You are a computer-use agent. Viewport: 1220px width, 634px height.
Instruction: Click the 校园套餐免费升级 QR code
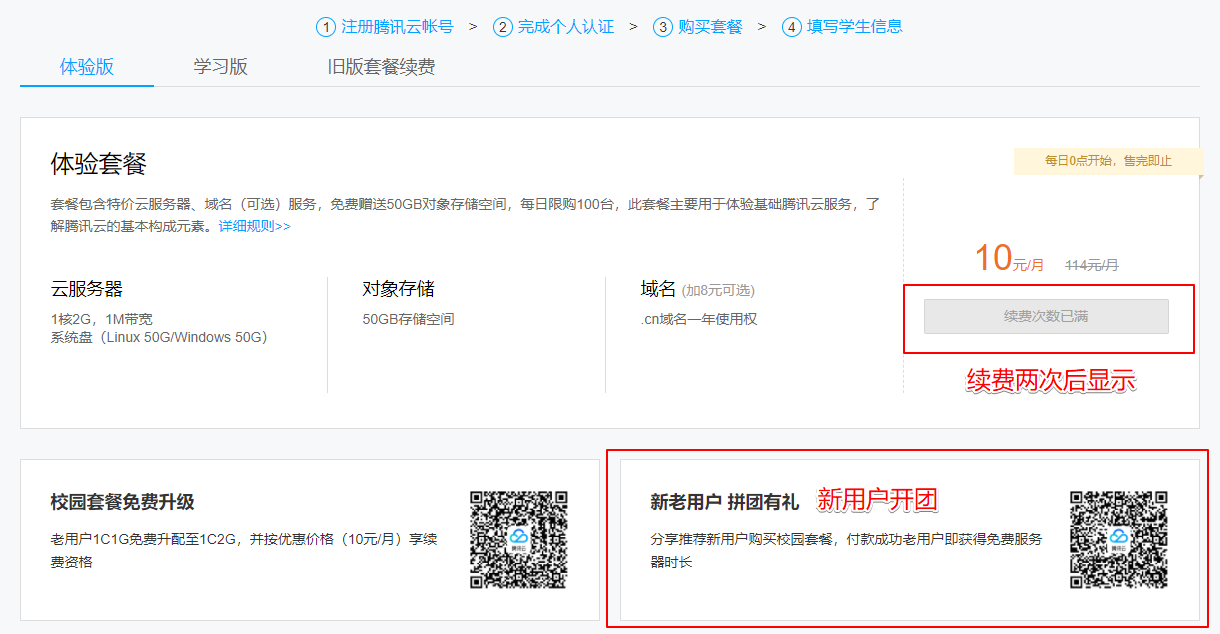point(519,539)
